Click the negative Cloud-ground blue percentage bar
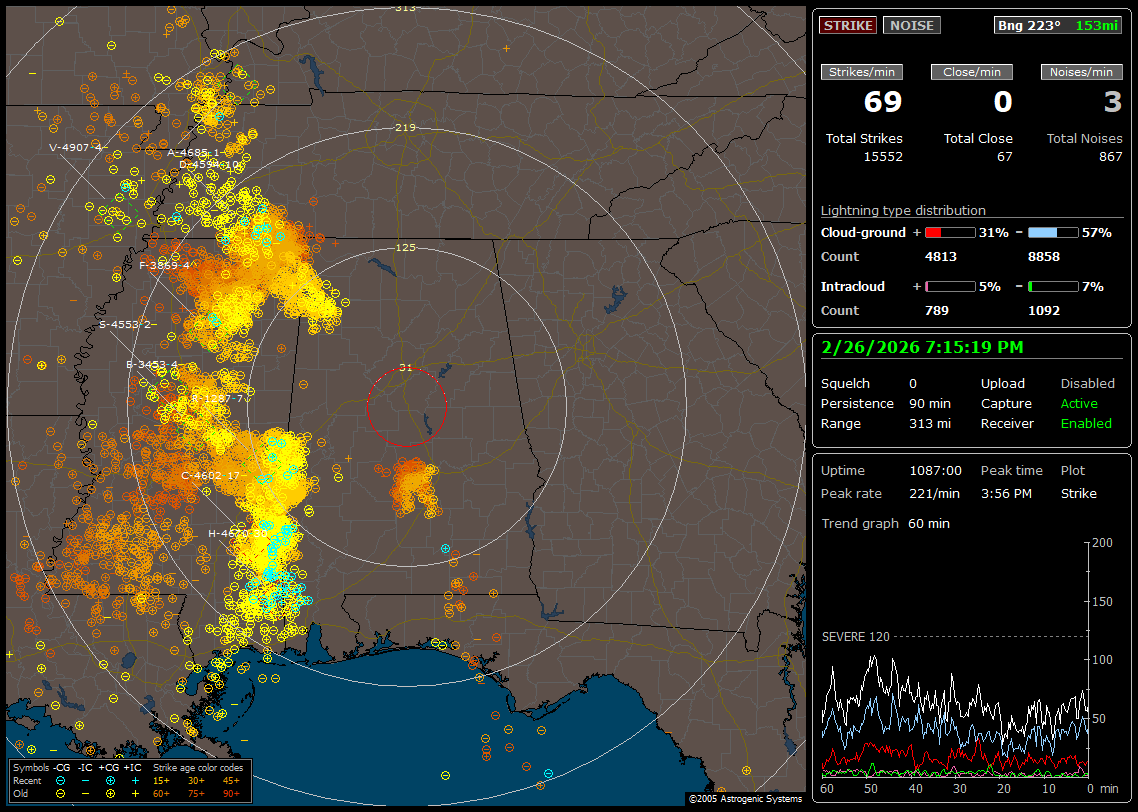 point(1053,232)
